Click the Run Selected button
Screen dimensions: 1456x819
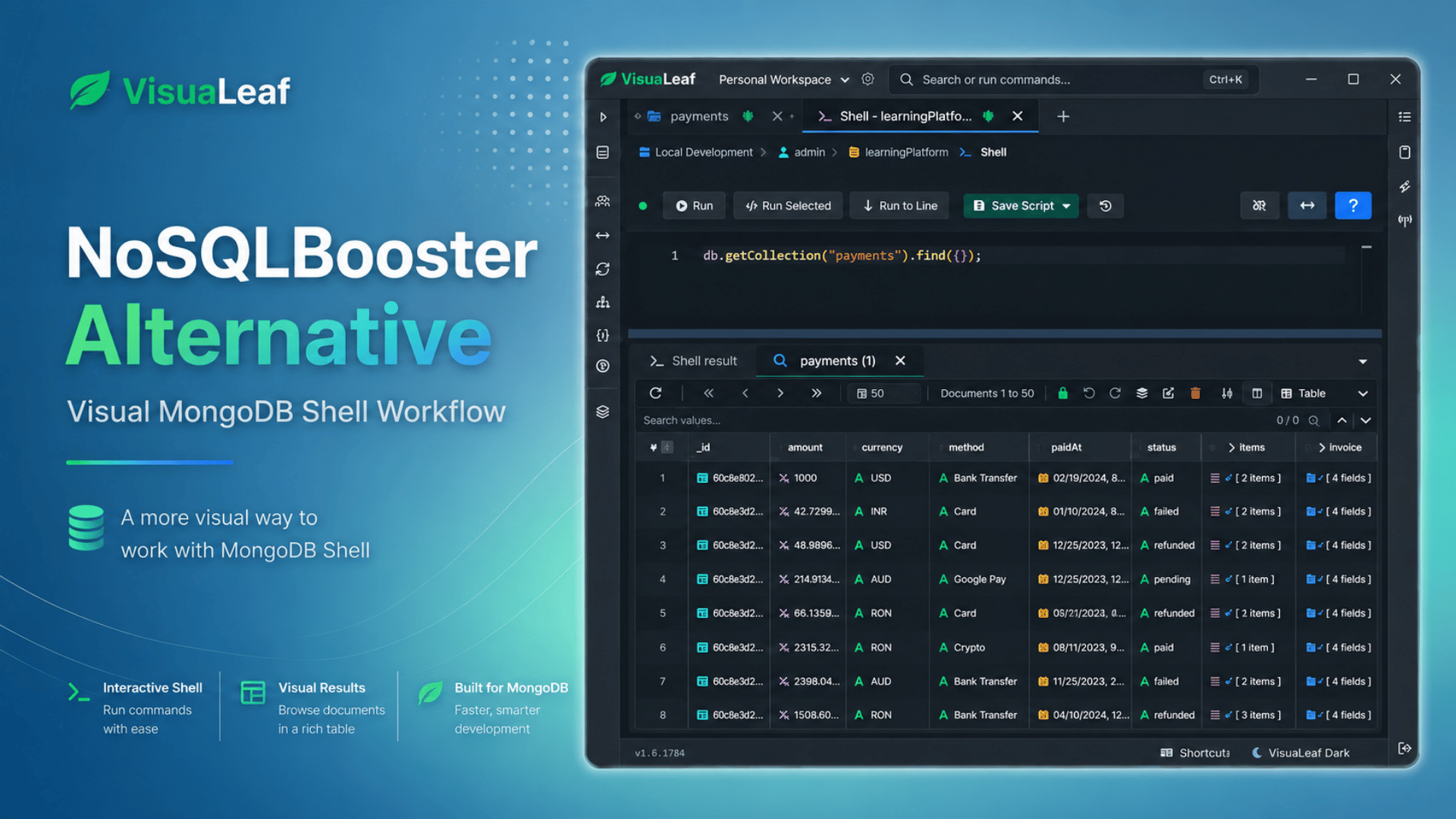tap(788, 206)
